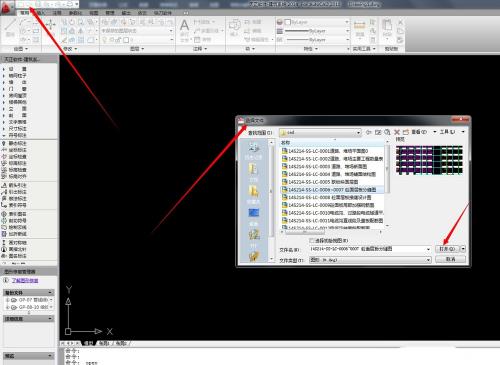This screenshot has width=500, height=365.
Task: Click the Open button in file dialog
Action: pyautogui.click(x=447, y=249)
